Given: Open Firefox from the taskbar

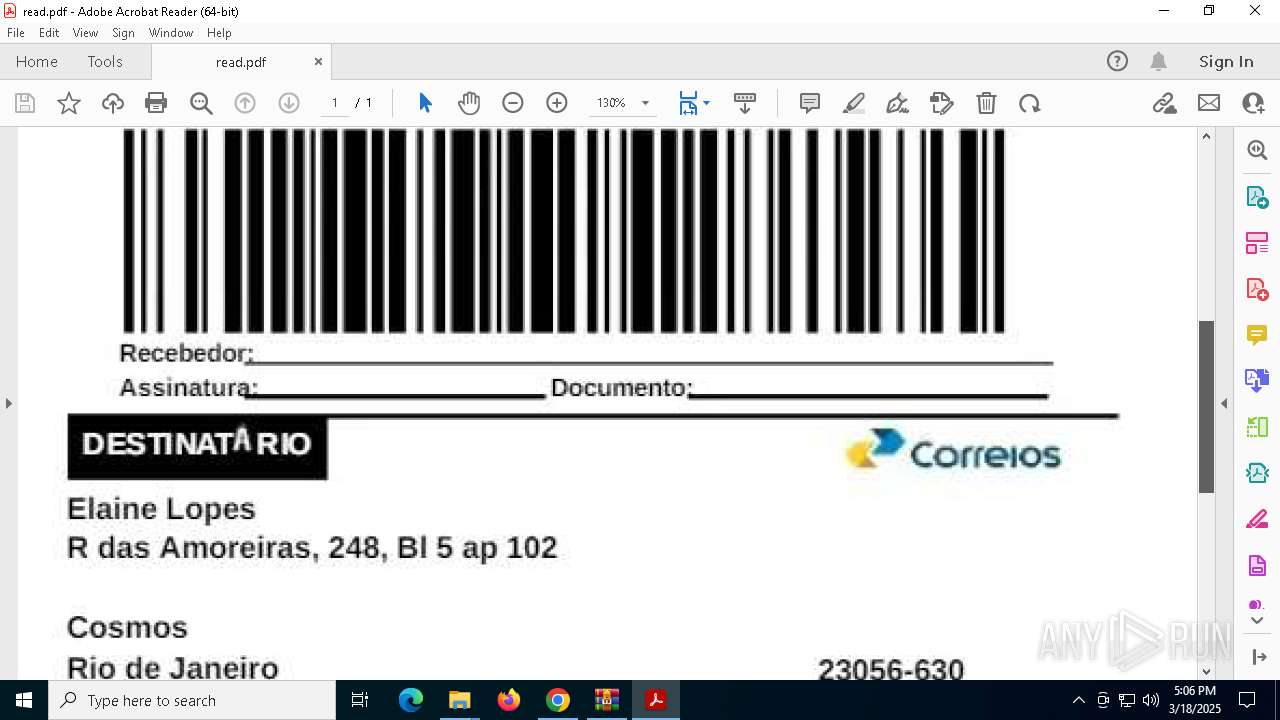Looking at the screenshot, I should pyautogui.click(x=509, y=700).
